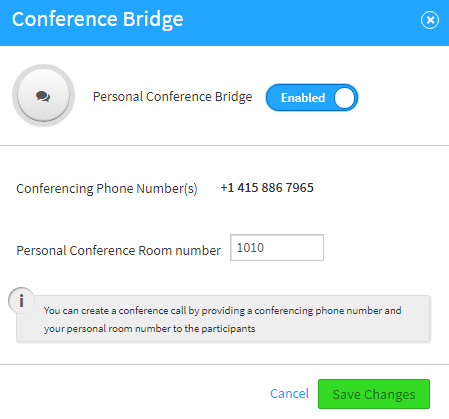
Task: Click empty area of the blue header bar
Action: pos(300,22)
